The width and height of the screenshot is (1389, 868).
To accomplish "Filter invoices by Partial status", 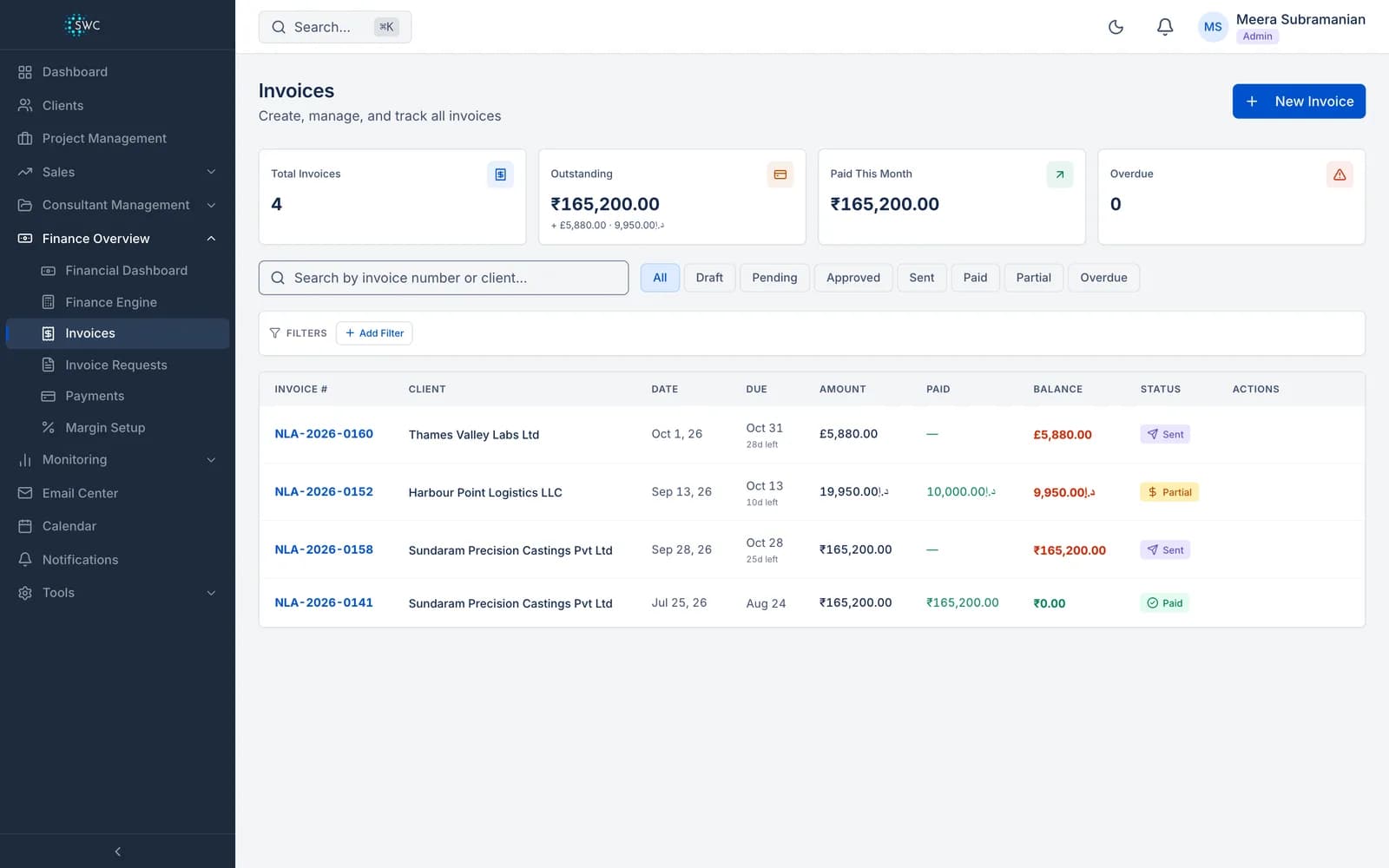I will (1033, 278).
